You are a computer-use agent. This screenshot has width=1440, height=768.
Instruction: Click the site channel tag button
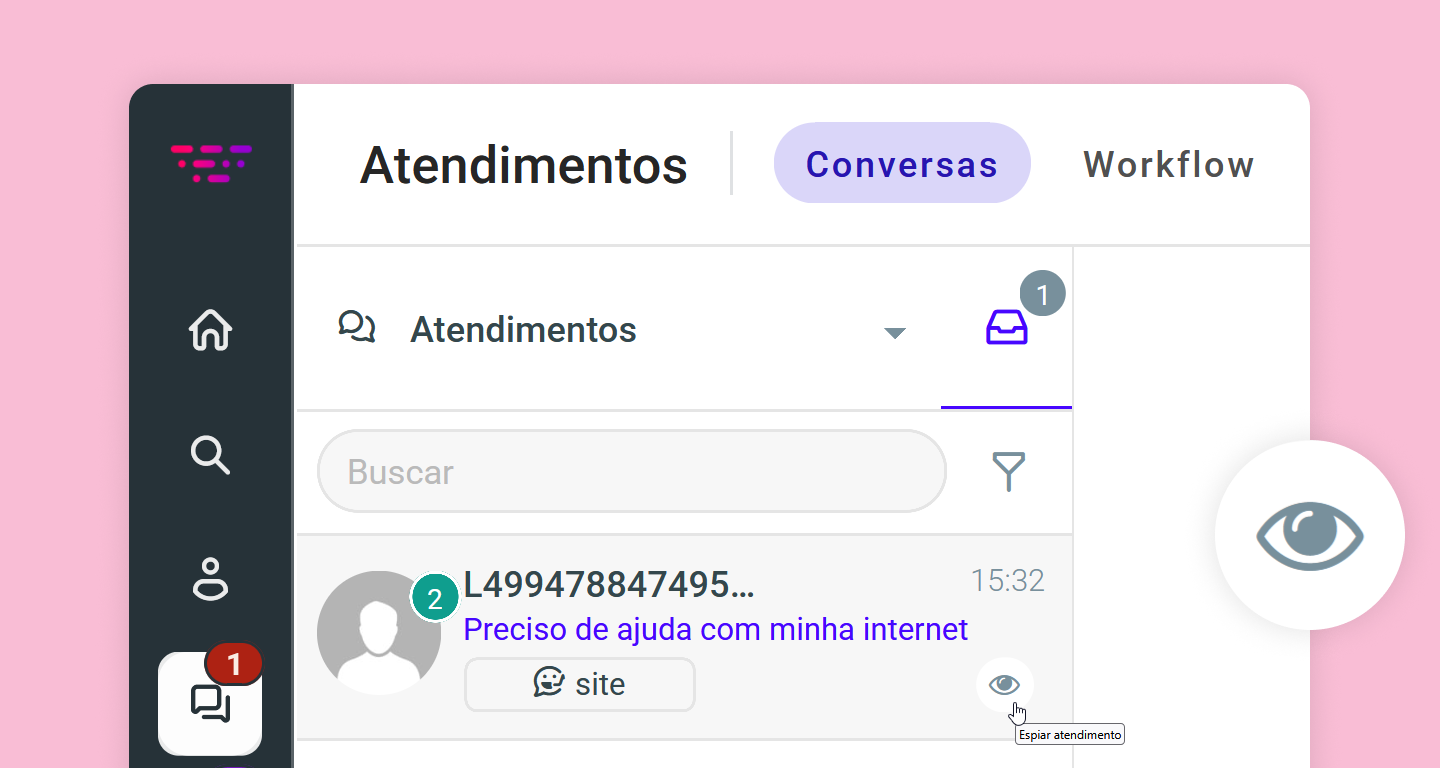click(x=580, y=684)
